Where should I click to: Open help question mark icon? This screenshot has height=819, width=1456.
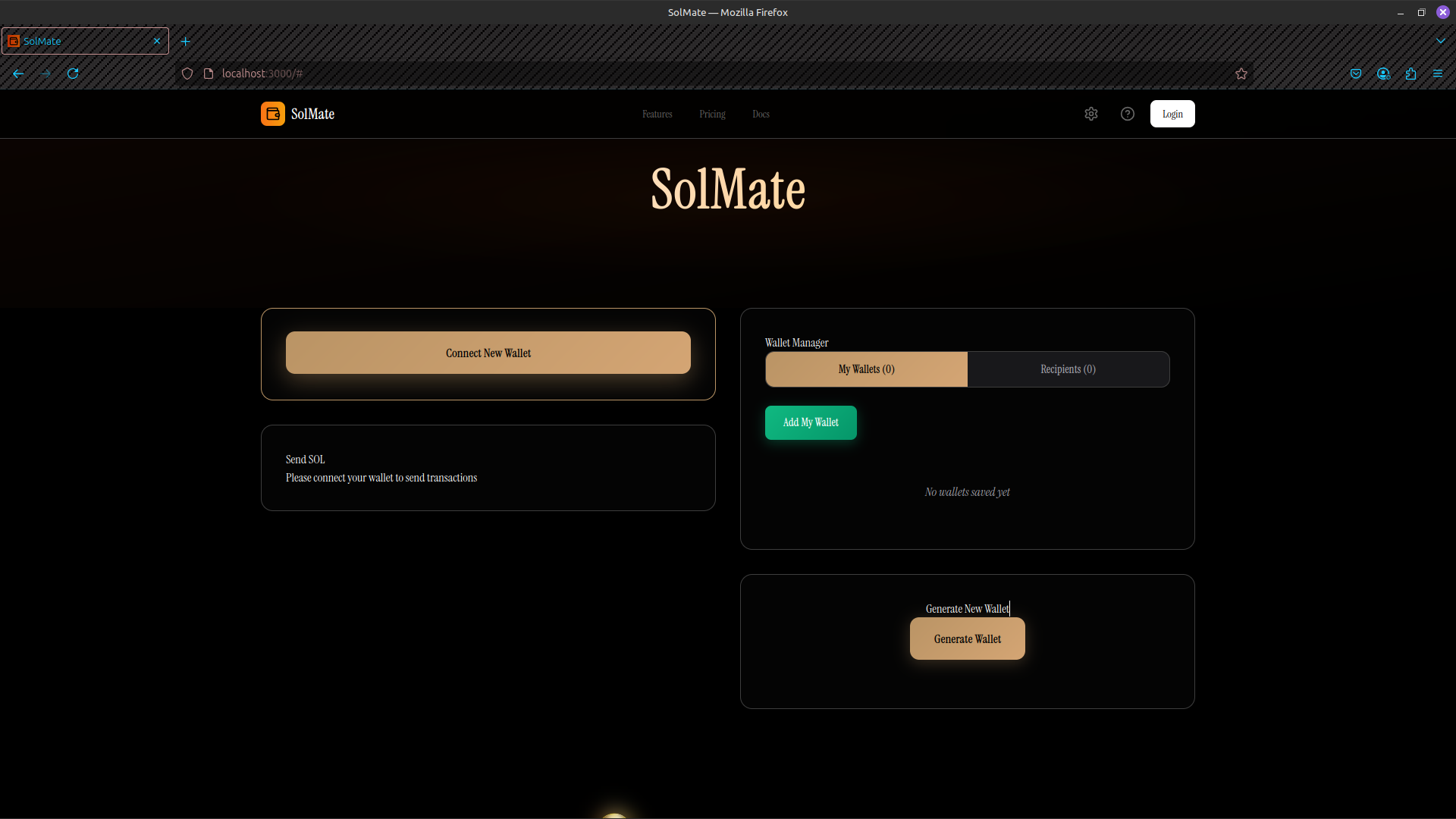1128,114
